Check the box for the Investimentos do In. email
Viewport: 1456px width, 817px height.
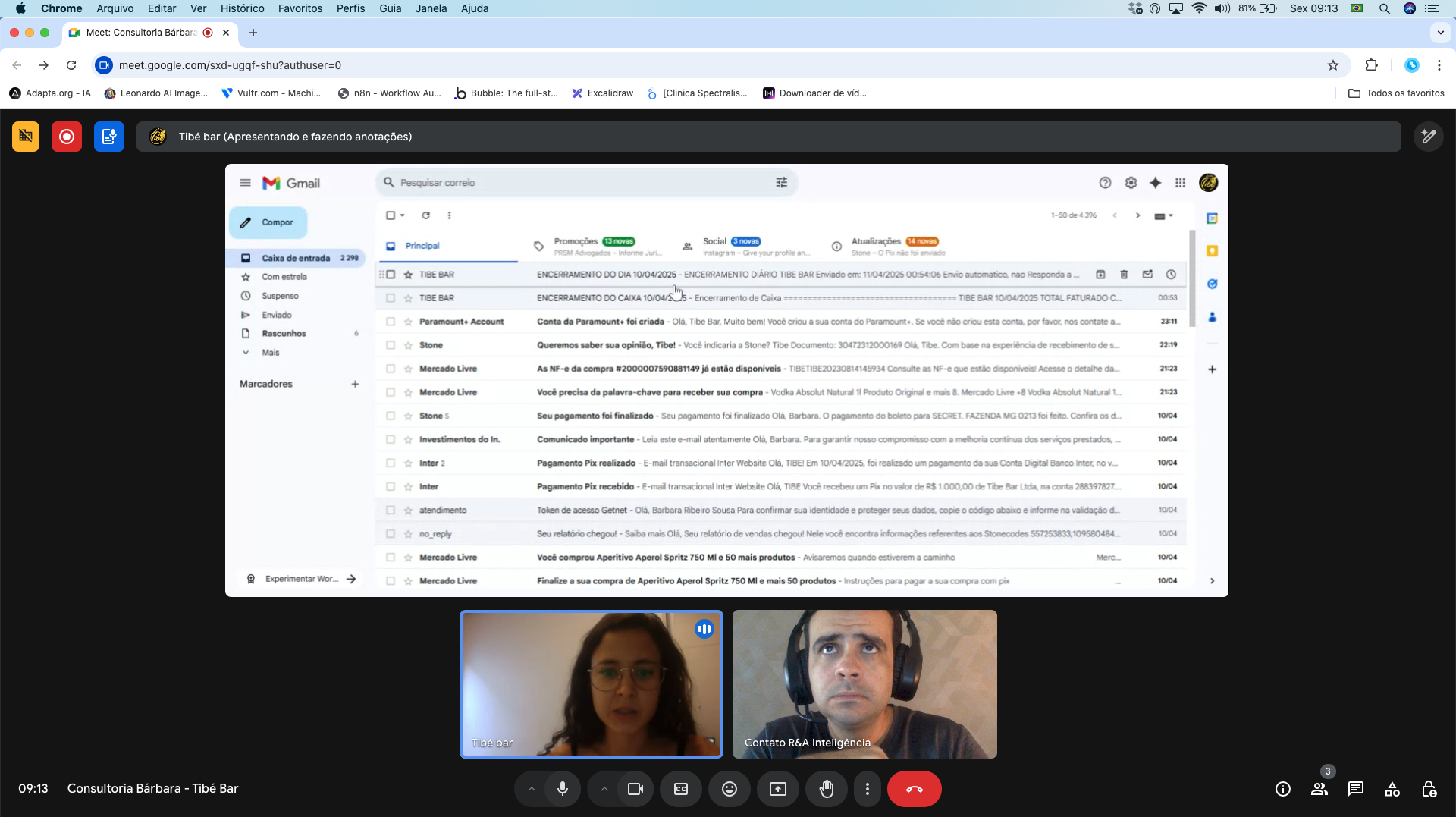click(391, 439)
